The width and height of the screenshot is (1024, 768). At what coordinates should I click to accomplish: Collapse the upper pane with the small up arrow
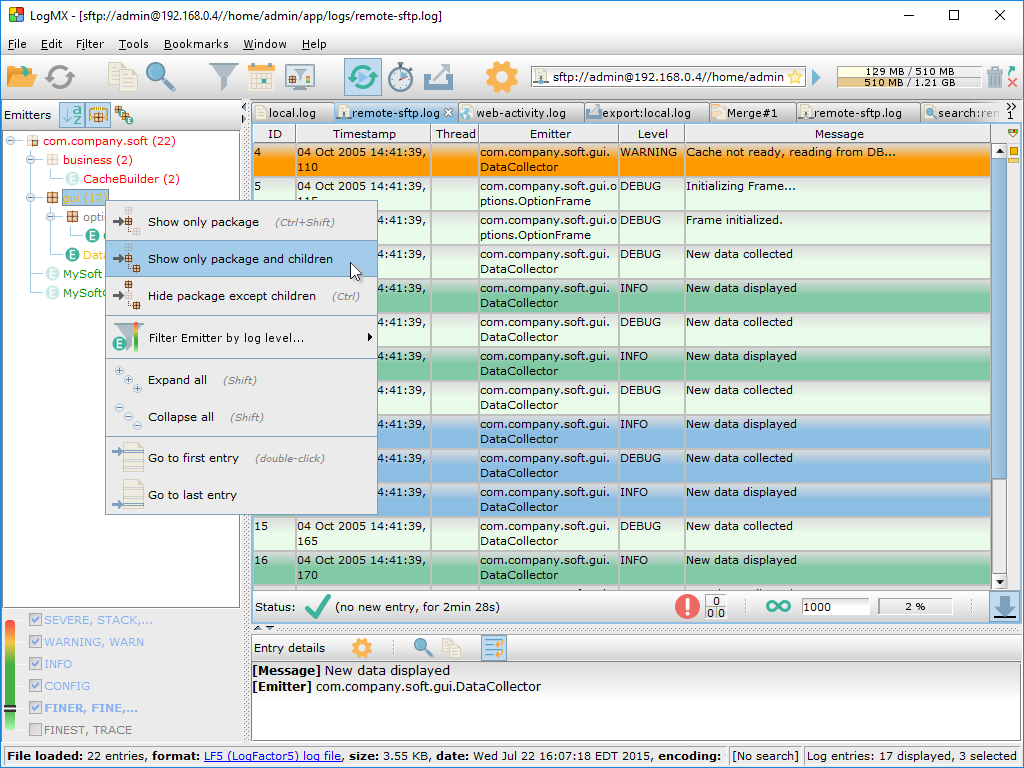[x=258, y=628]
